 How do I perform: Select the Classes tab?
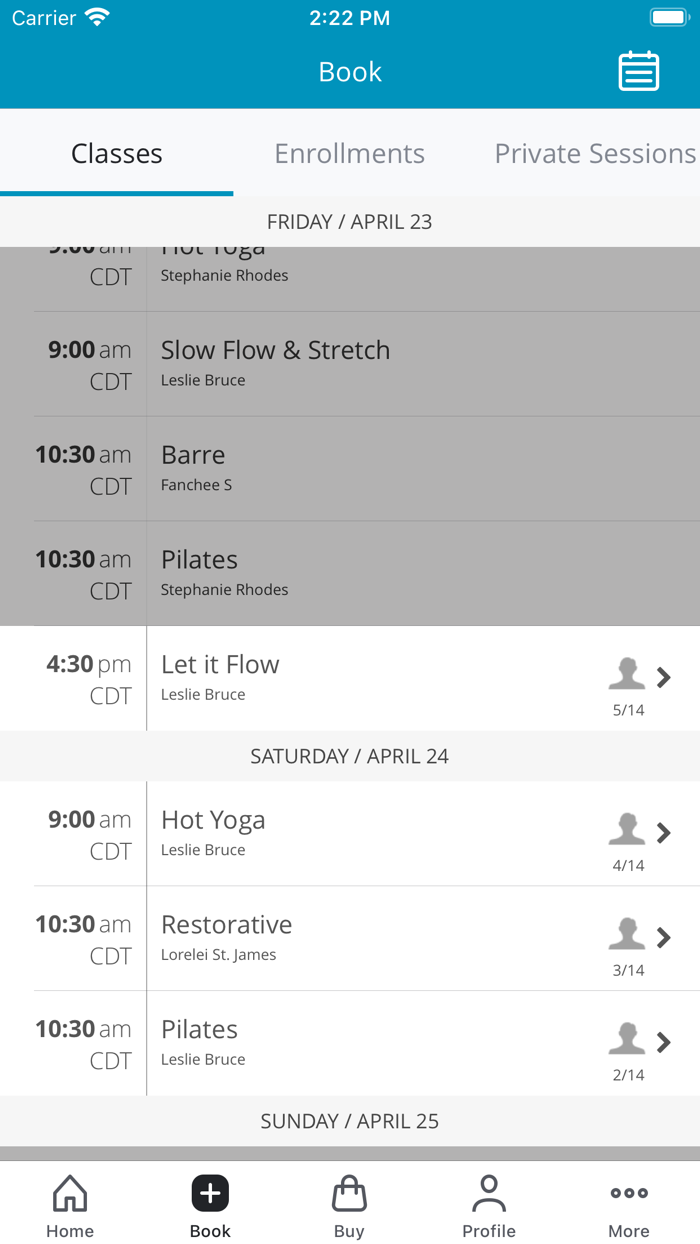tap(116, 153)
